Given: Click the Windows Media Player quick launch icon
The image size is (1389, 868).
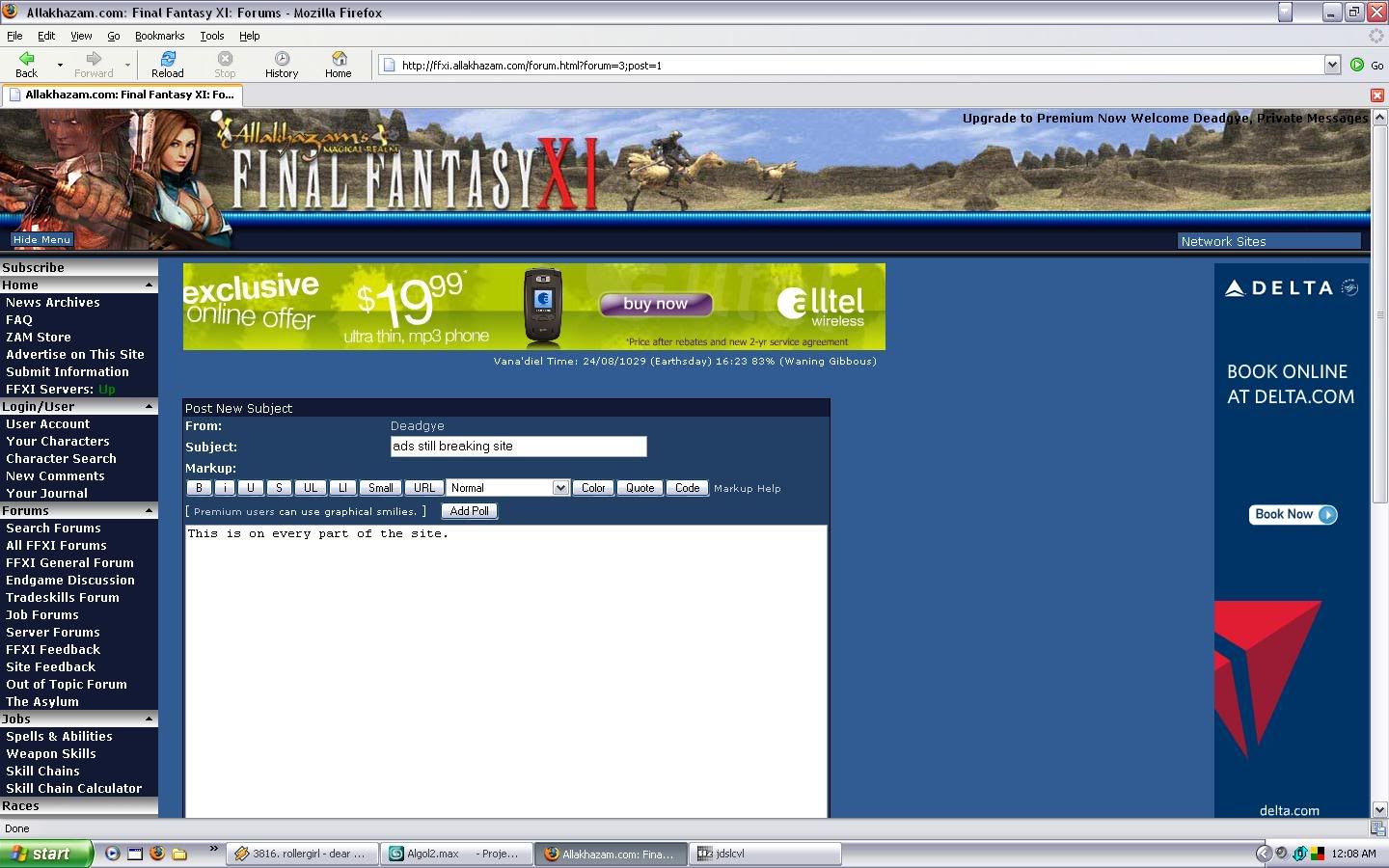Looking at the screenshot, I should (x=113, y=854).
